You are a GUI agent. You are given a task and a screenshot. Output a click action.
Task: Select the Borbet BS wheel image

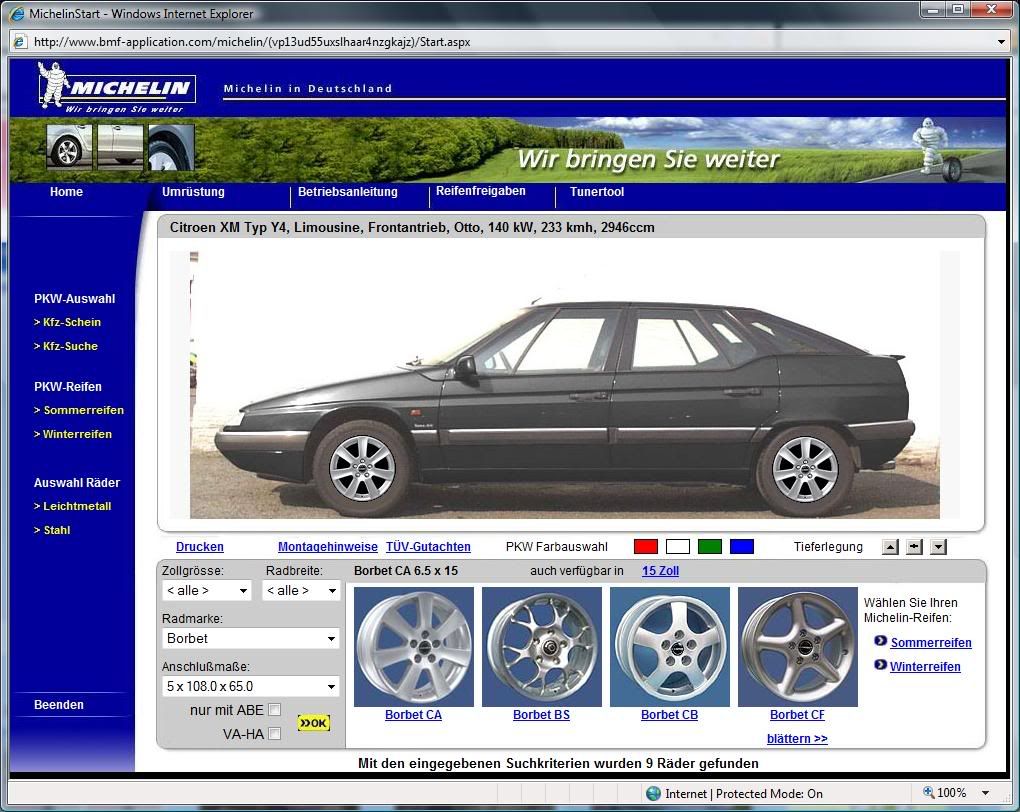[542, 647]
